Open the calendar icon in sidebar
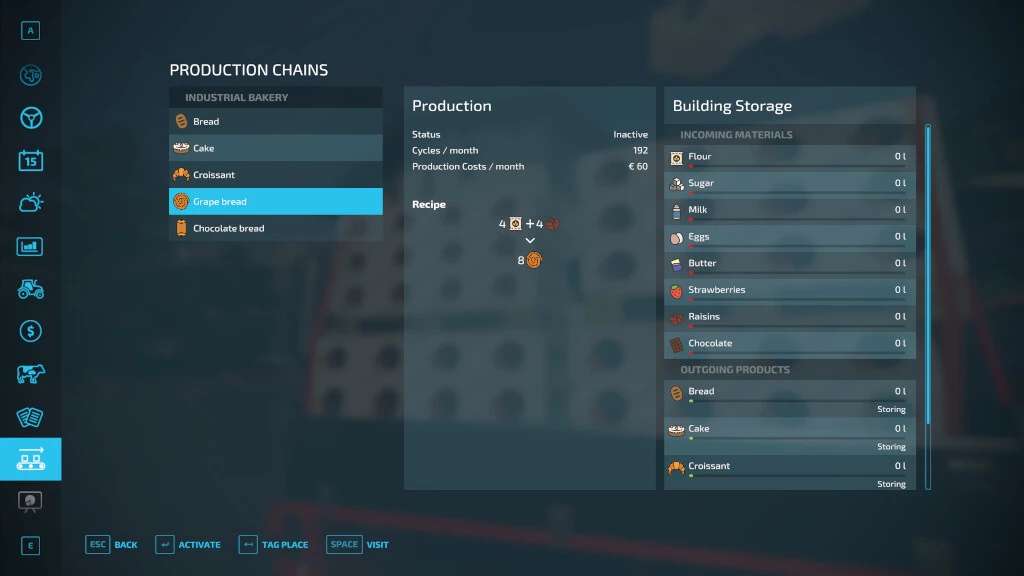The image size is (1024, 576). coord(30,160)
